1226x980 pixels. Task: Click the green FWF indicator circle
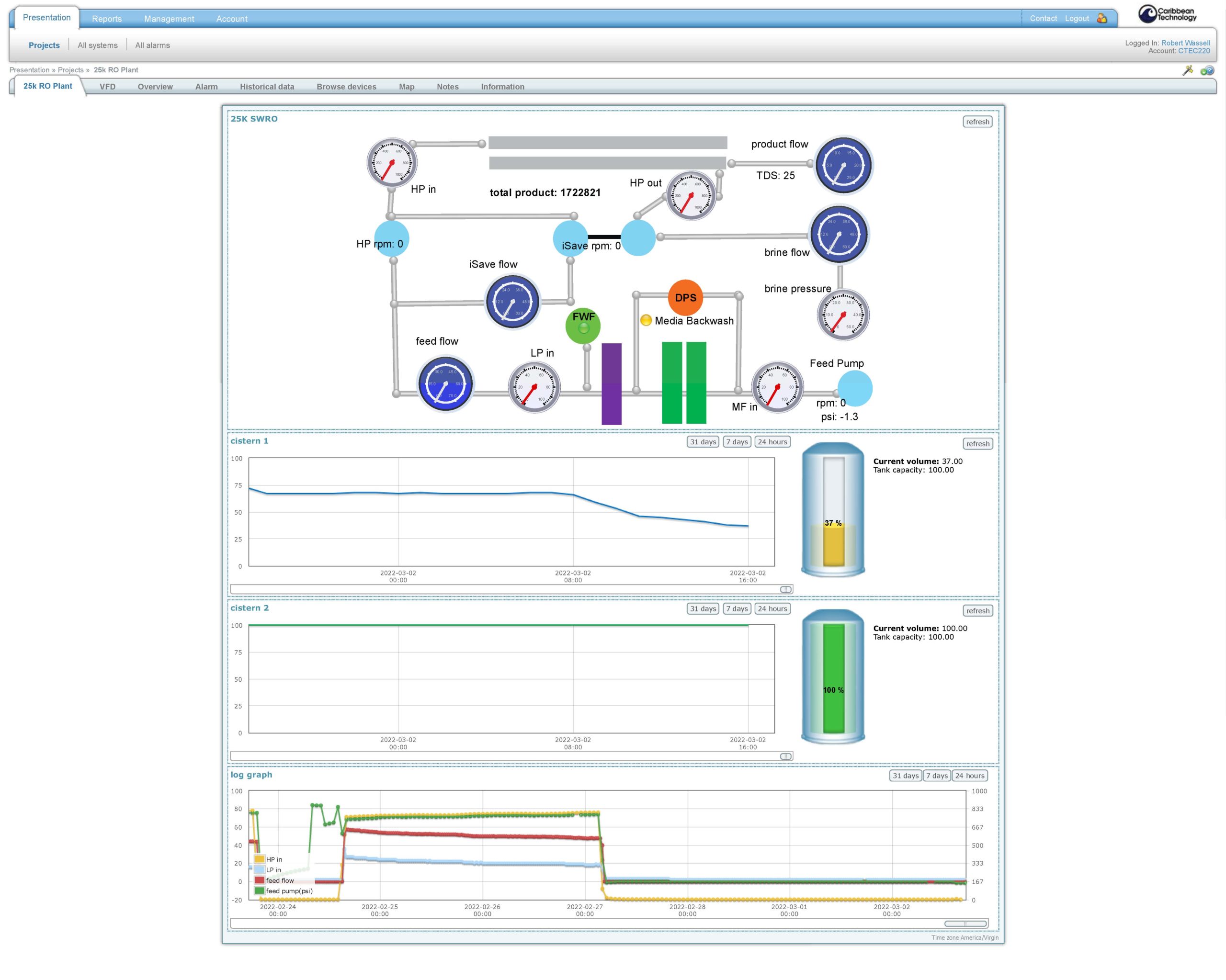[583, 326]
